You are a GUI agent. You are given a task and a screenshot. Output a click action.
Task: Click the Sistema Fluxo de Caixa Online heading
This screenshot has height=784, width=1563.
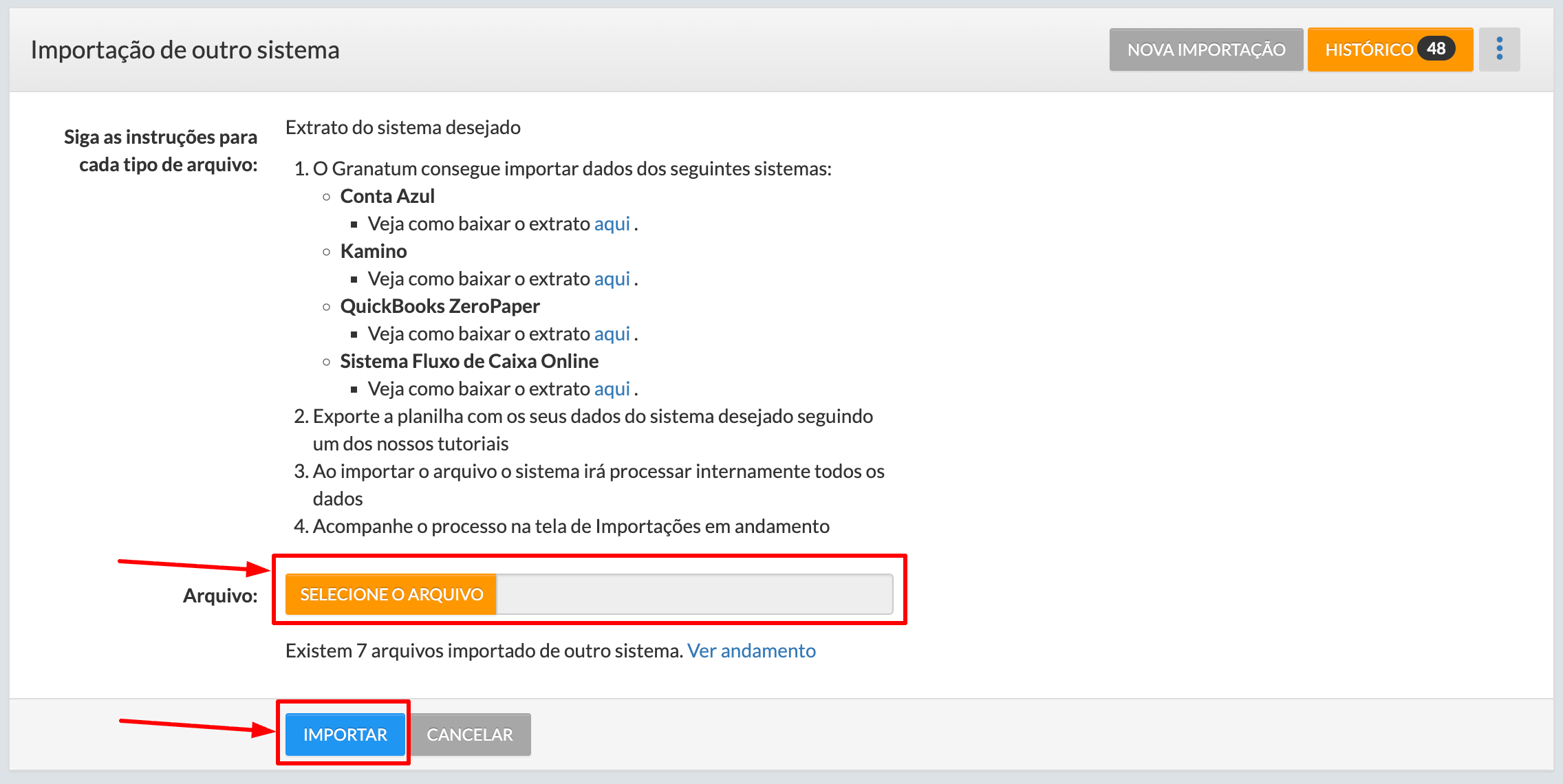469,361
